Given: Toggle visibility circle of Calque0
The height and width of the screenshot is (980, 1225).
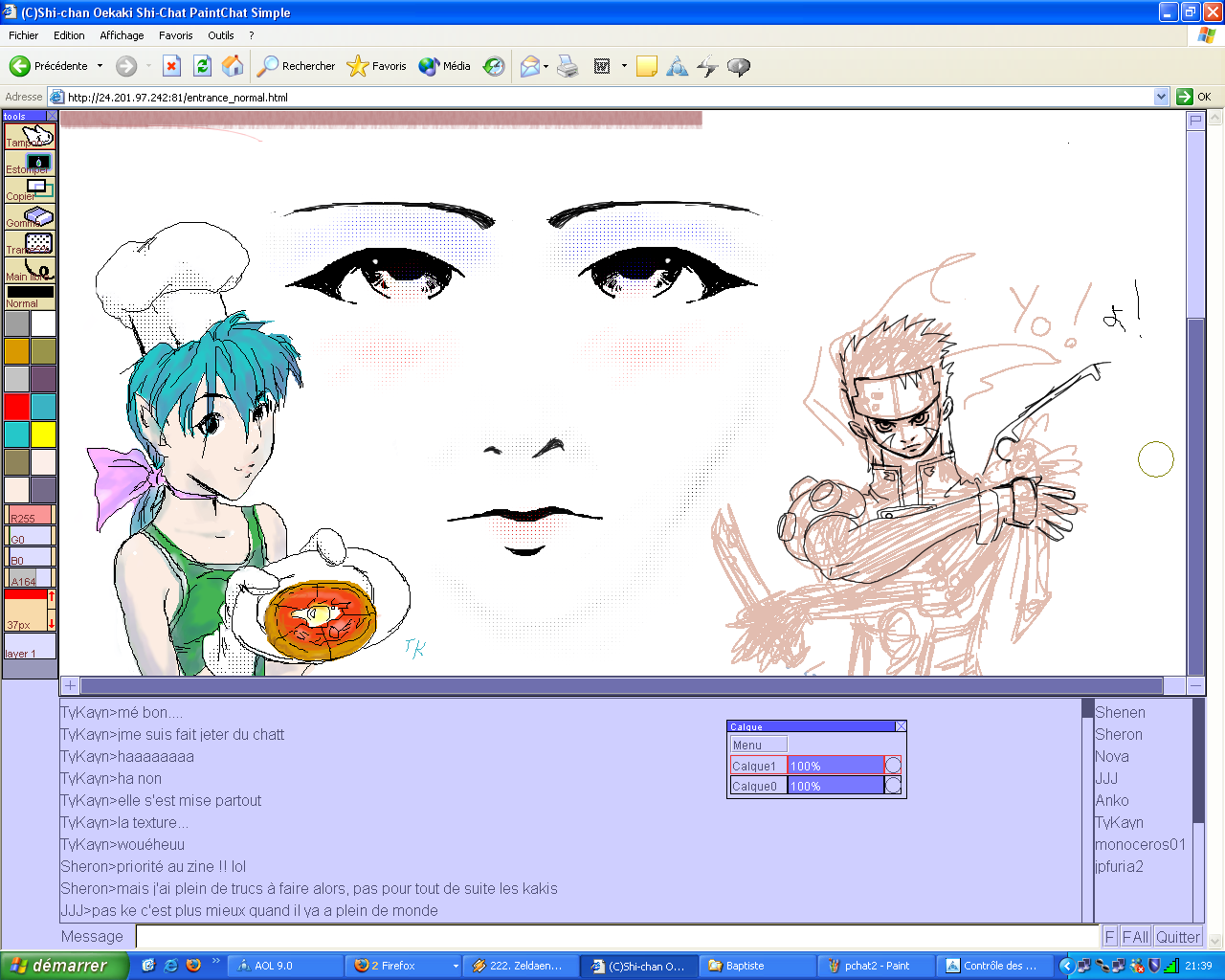Looking at the screenshot, I should (893, 785).
